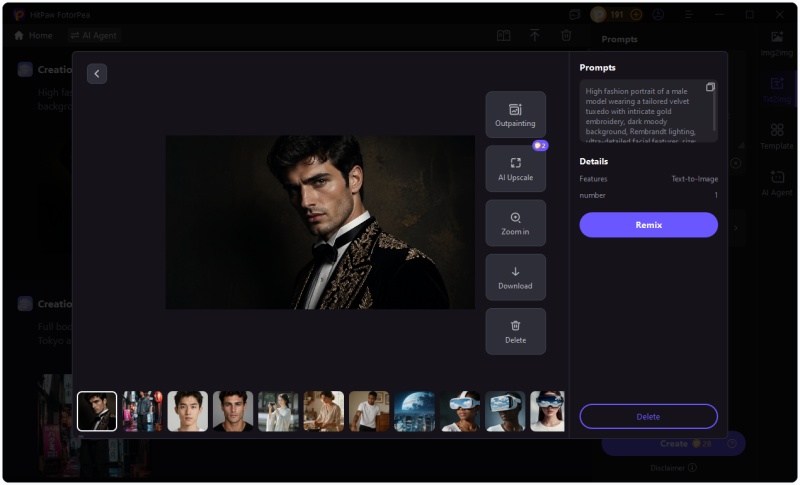Viewport: 800px width, 485px height.
Task: Select the Tokyo street thumbnail
Action: pos(142,412)
